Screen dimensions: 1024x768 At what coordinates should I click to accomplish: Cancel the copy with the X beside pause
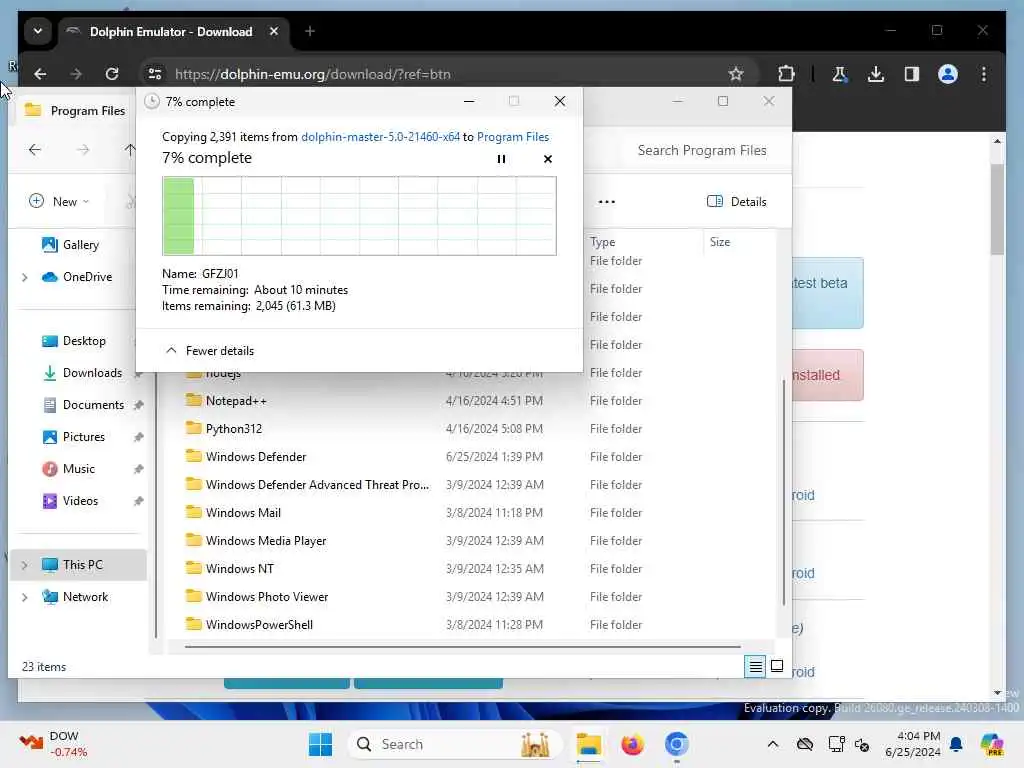(x=547, y=159)
